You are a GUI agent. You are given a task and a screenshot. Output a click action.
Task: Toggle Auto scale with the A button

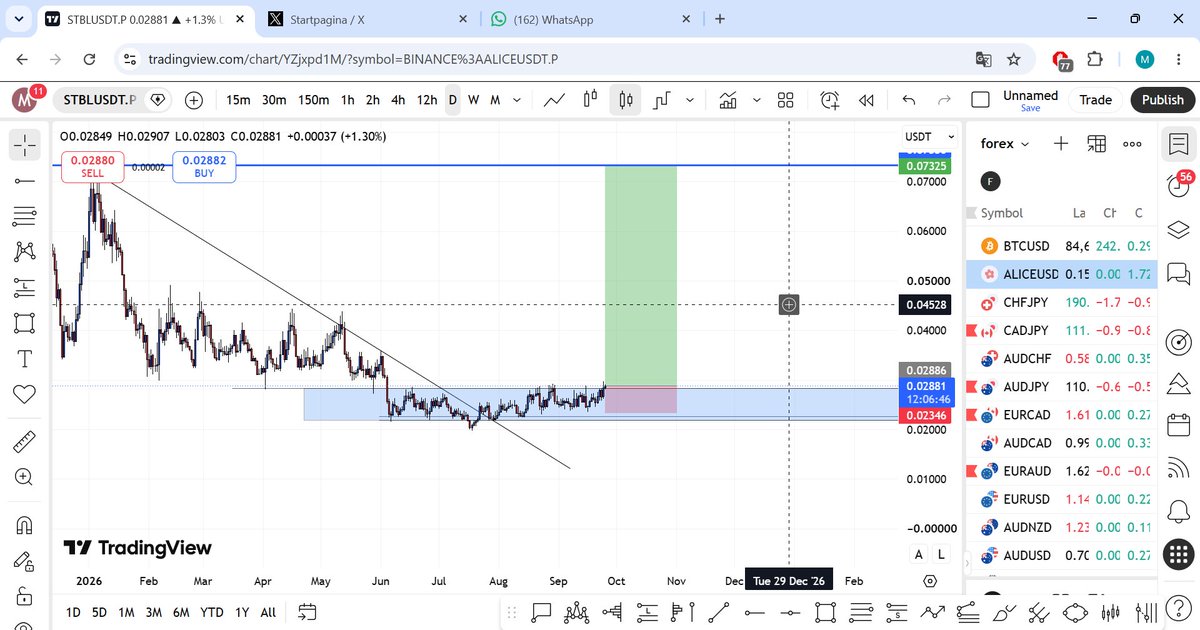tap(919, 554)
